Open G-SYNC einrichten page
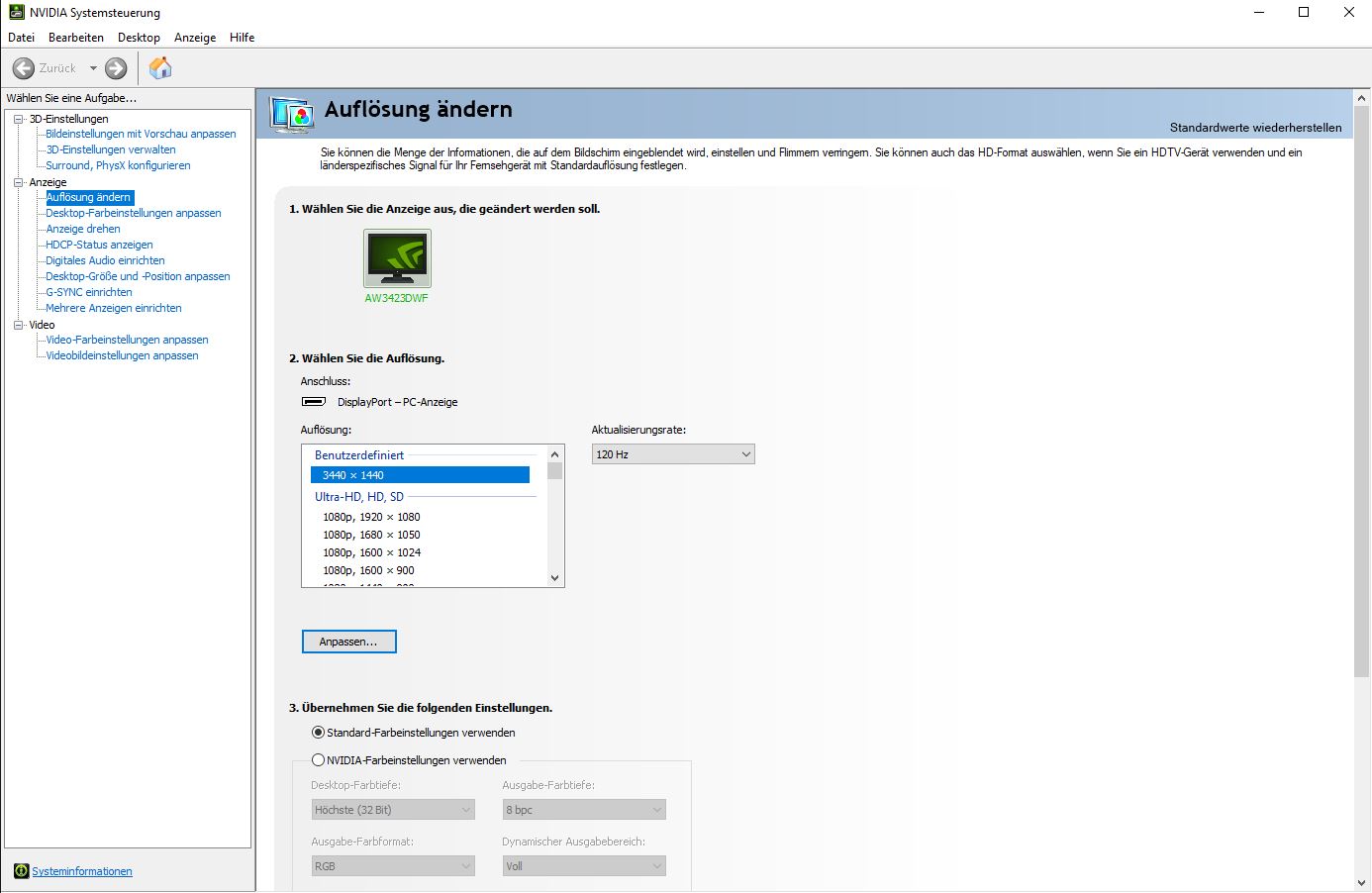 [89, 292]
